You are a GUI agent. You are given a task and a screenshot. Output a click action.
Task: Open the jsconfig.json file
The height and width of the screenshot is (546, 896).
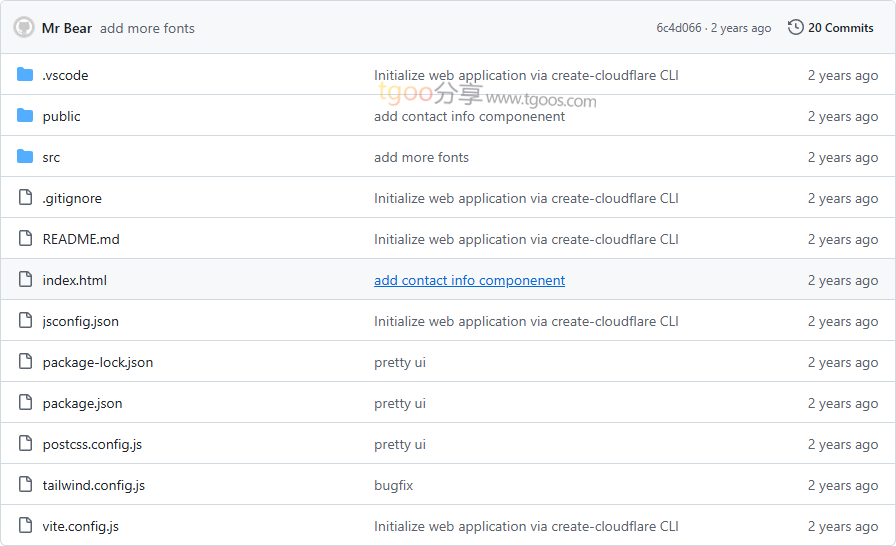(80, 321)
